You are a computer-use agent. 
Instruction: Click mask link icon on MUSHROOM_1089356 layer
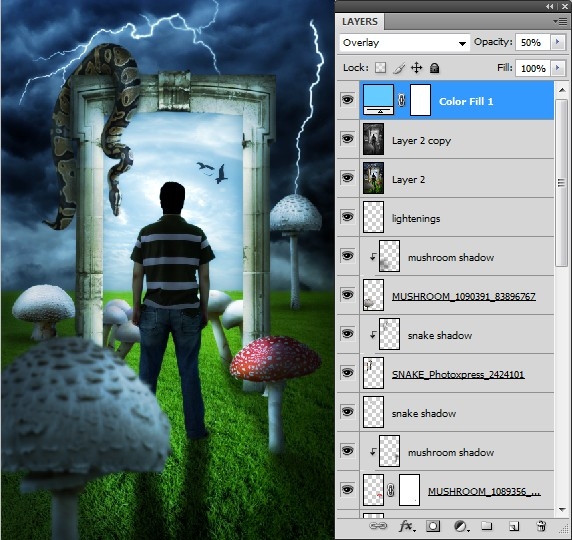pyautogui.click(x=390, y=490)
